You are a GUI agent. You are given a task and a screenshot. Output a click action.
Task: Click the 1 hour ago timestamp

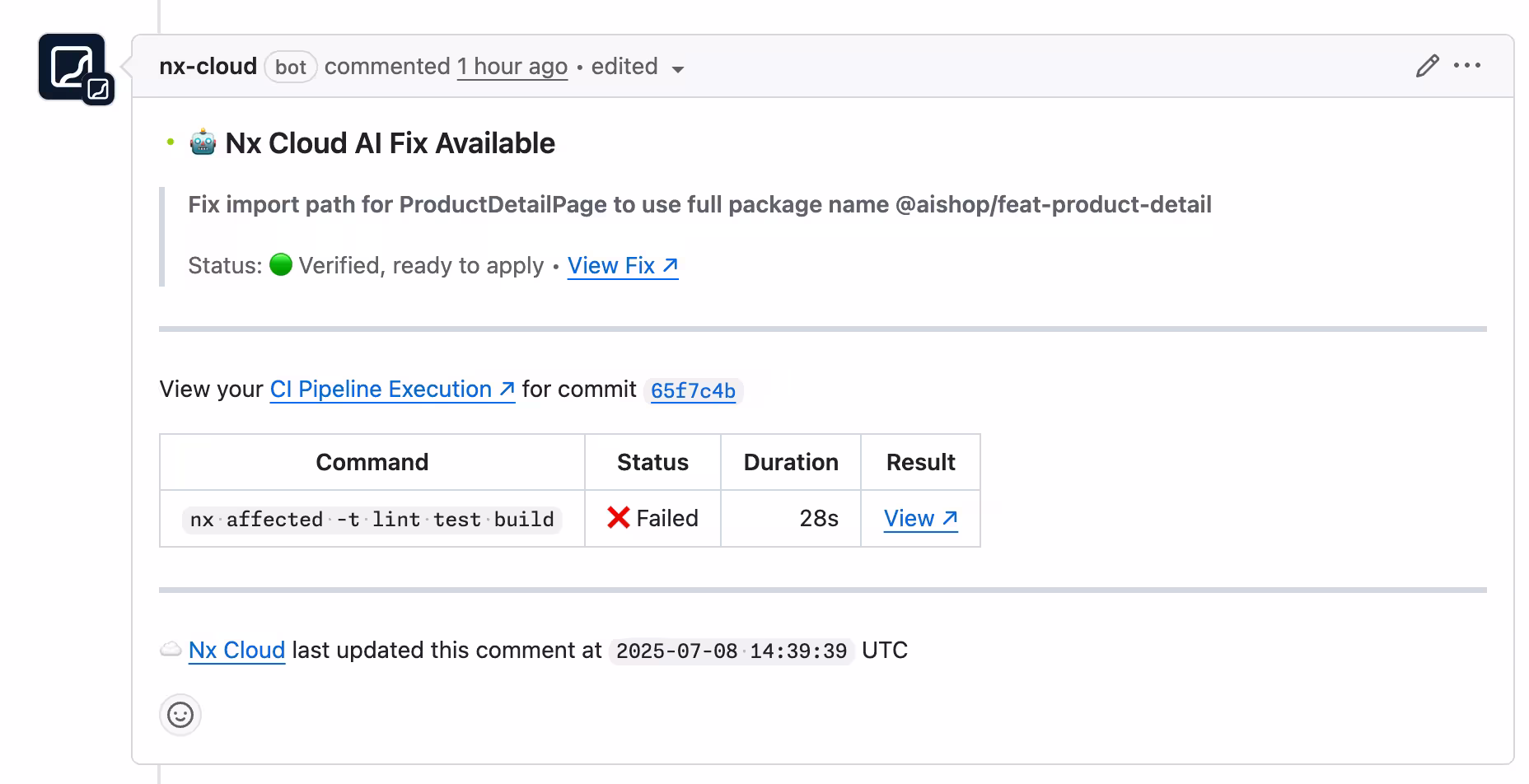coord(512,67)
